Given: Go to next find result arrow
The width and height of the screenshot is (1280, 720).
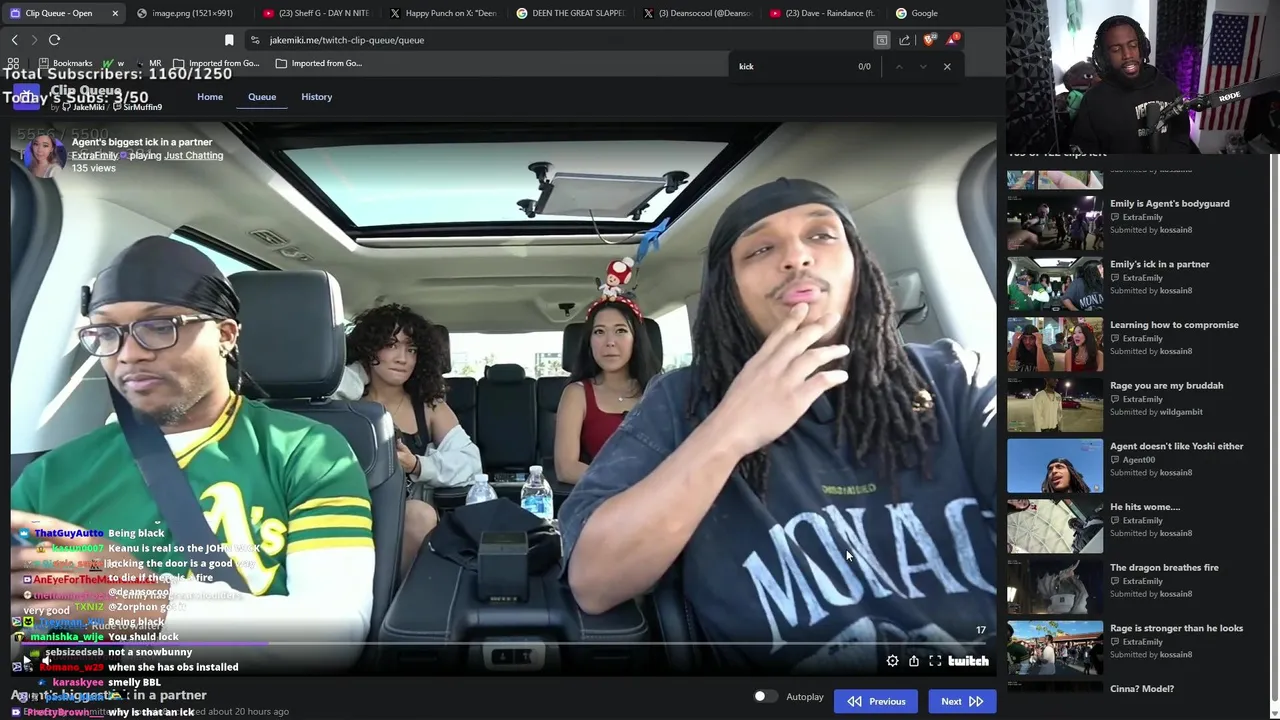Looking at the screenshot, I should pyautogui.click(x=922, y=67).
